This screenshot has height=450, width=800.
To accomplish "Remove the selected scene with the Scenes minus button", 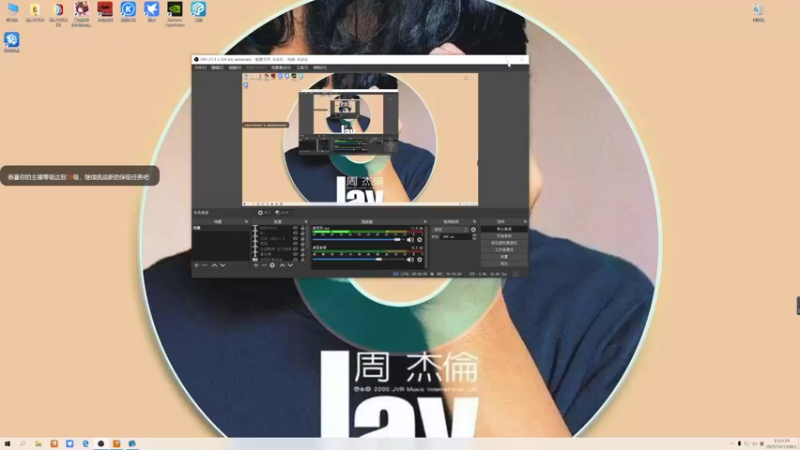I will point(205,265).
